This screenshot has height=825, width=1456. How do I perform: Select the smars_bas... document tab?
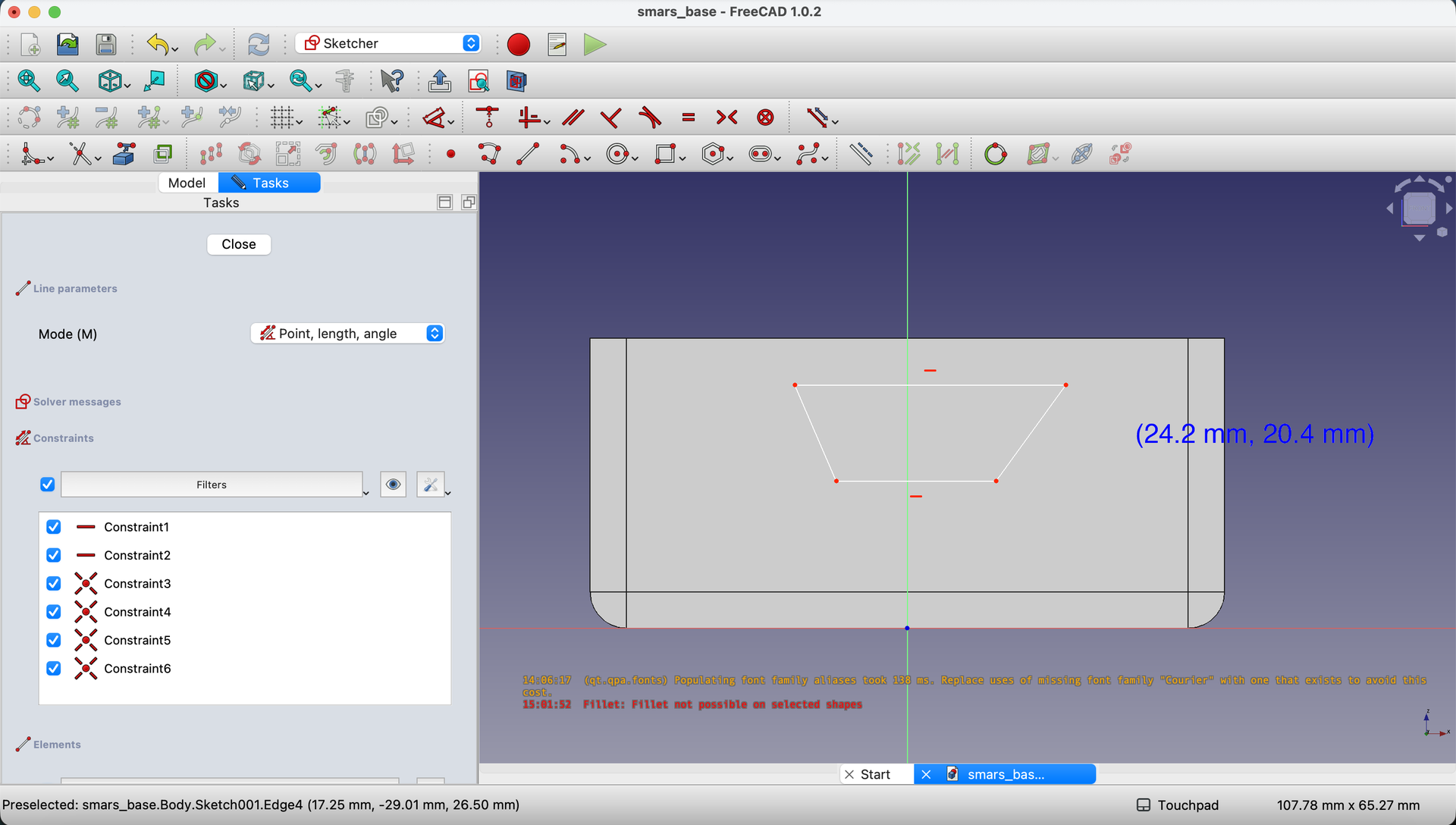tap(1005, 774)
